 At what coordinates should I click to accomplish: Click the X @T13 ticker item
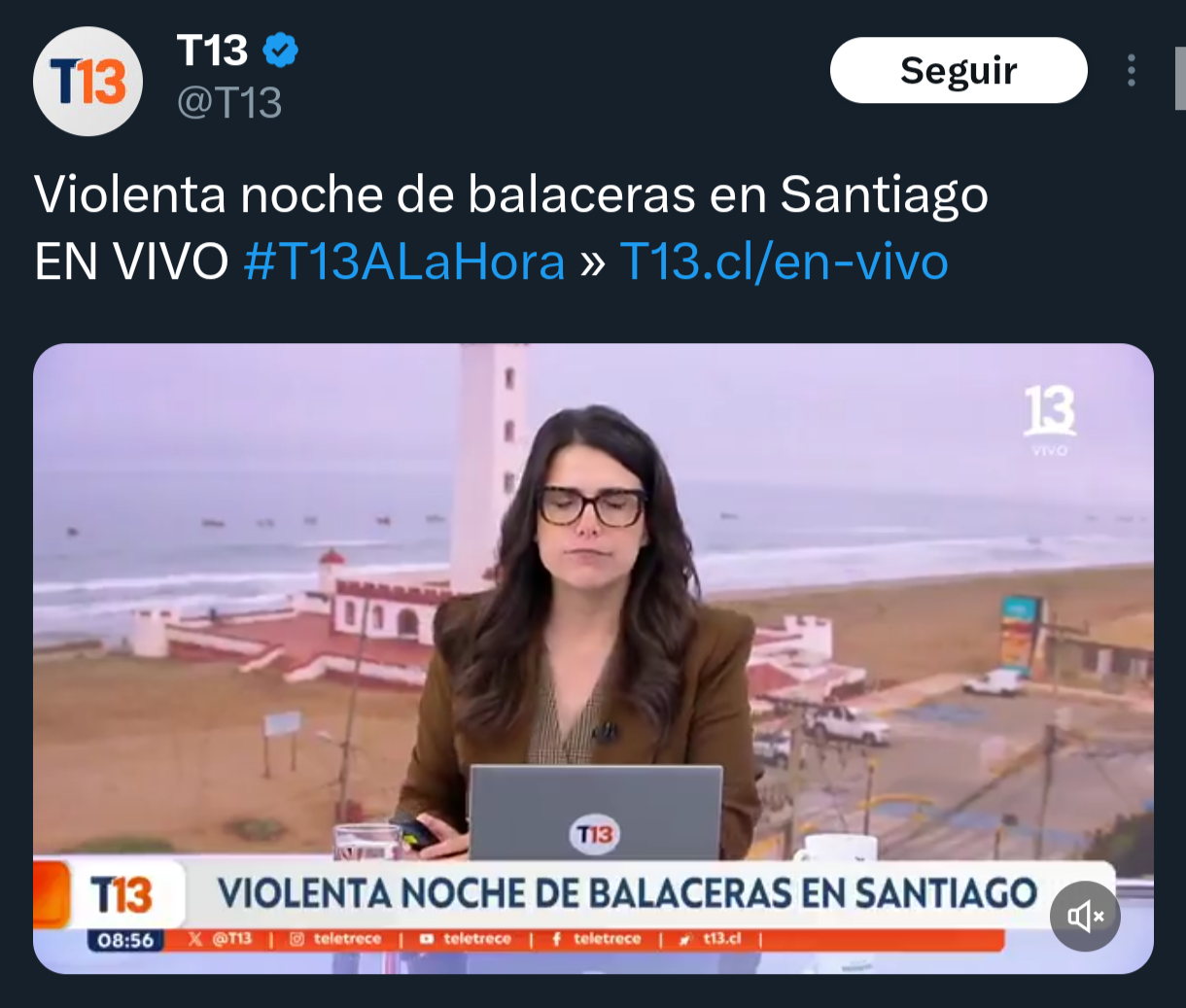point(220,939)
